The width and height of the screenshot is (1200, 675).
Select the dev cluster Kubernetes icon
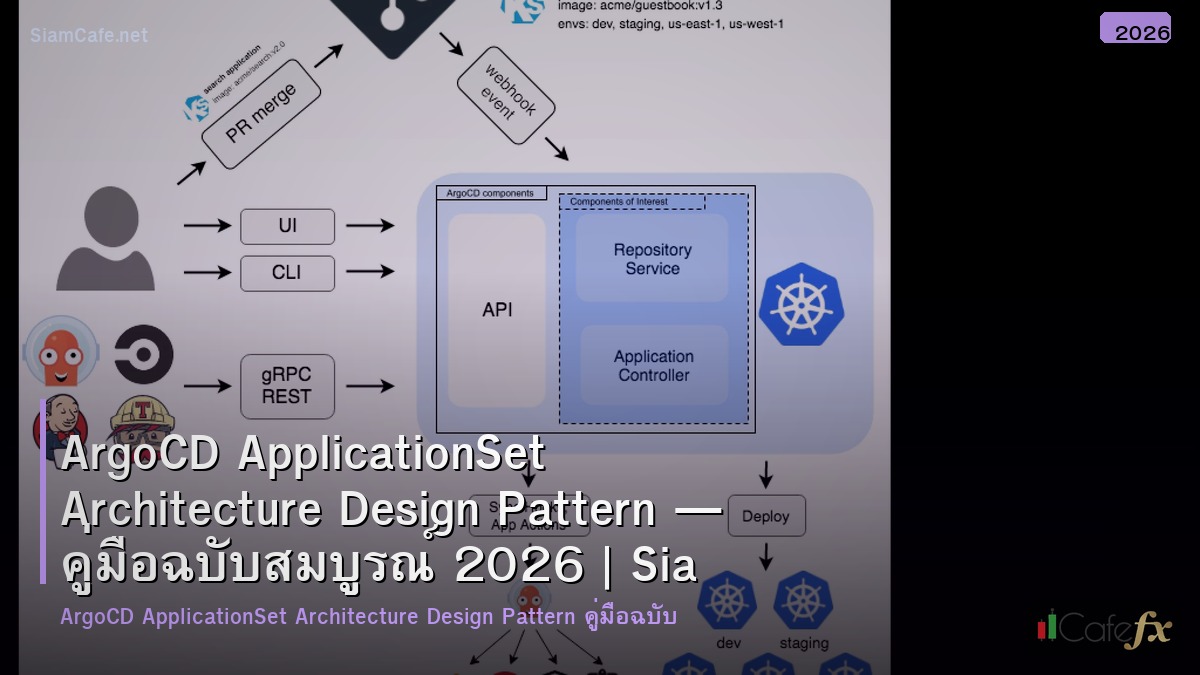pos(727,601)
